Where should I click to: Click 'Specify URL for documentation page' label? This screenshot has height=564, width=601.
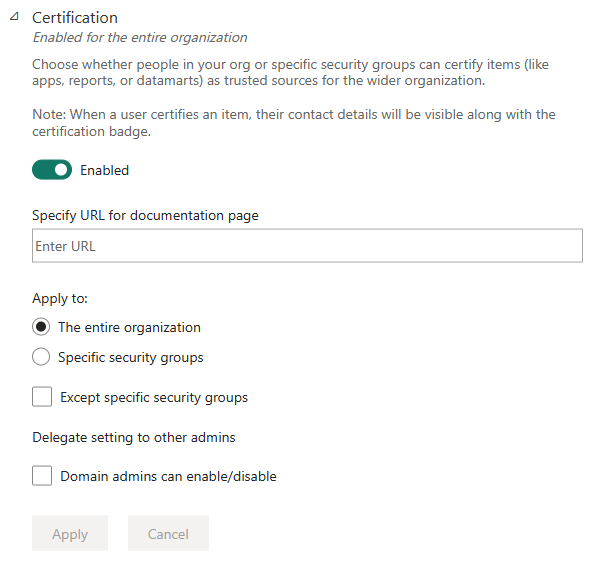[145, 215]
